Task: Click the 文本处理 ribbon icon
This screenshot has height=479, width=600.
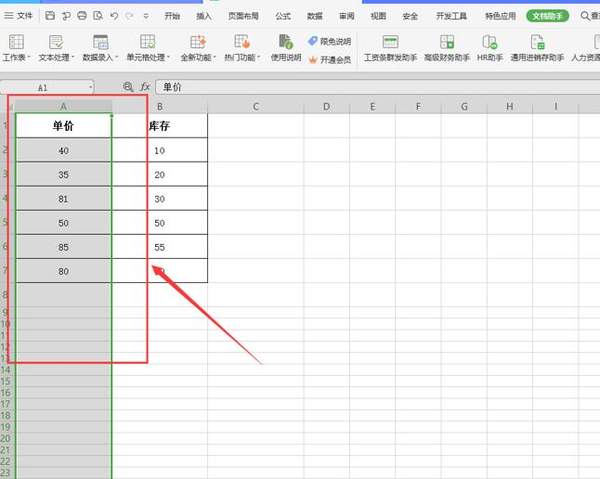Action: pyautogui.click(x=56, y=42)
